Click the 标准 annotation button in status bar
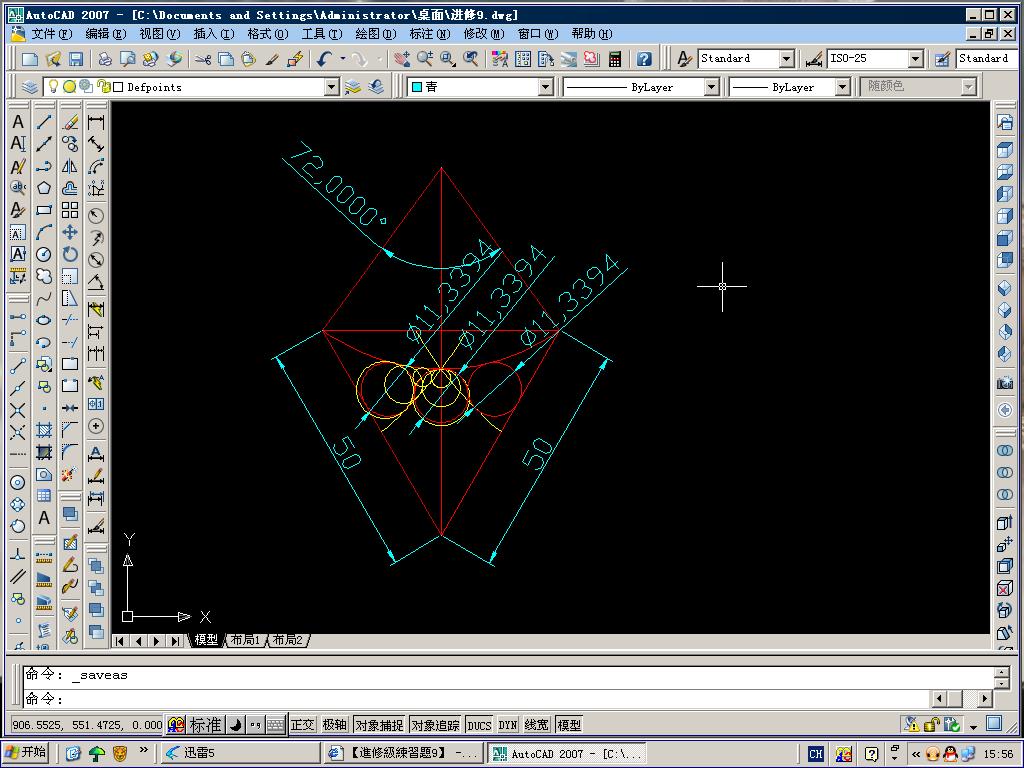The image size is (1024, 768). pyautogui.click(x=205, y=725)
